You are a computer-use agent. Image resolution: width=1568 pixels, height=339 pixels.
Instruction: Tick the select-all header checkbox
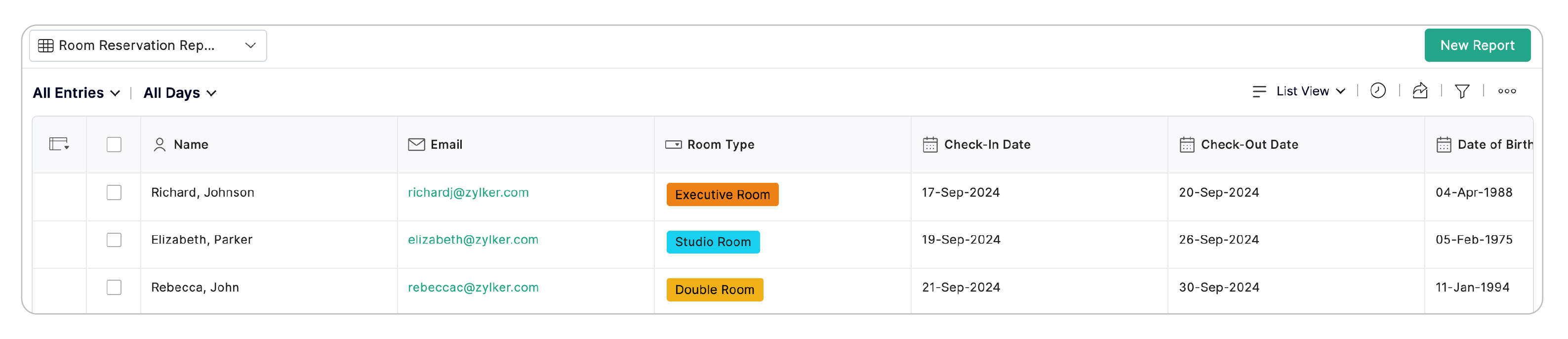pyautogui.click(x=114, y=144)
